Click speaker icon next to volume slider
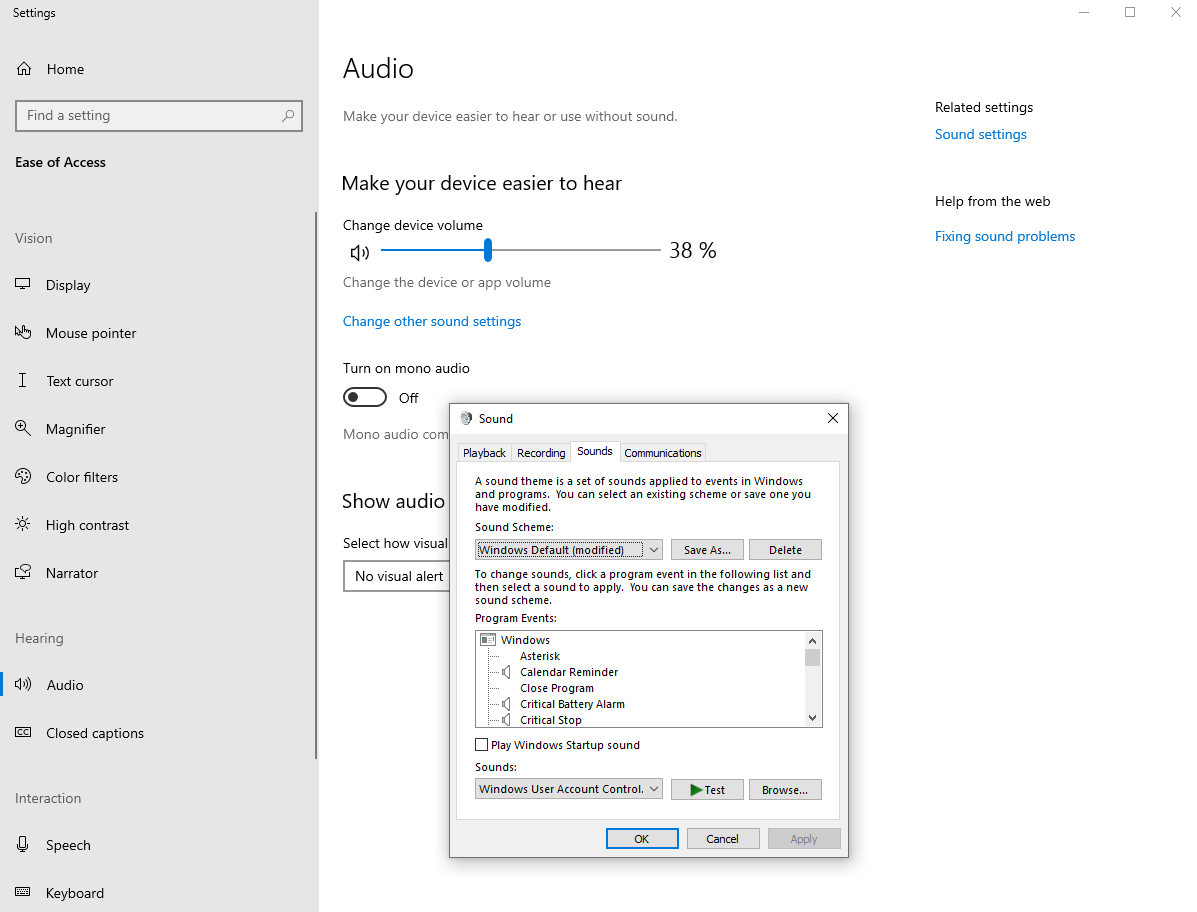Screen dimensions: 1197x912 (x=360, y=253)
